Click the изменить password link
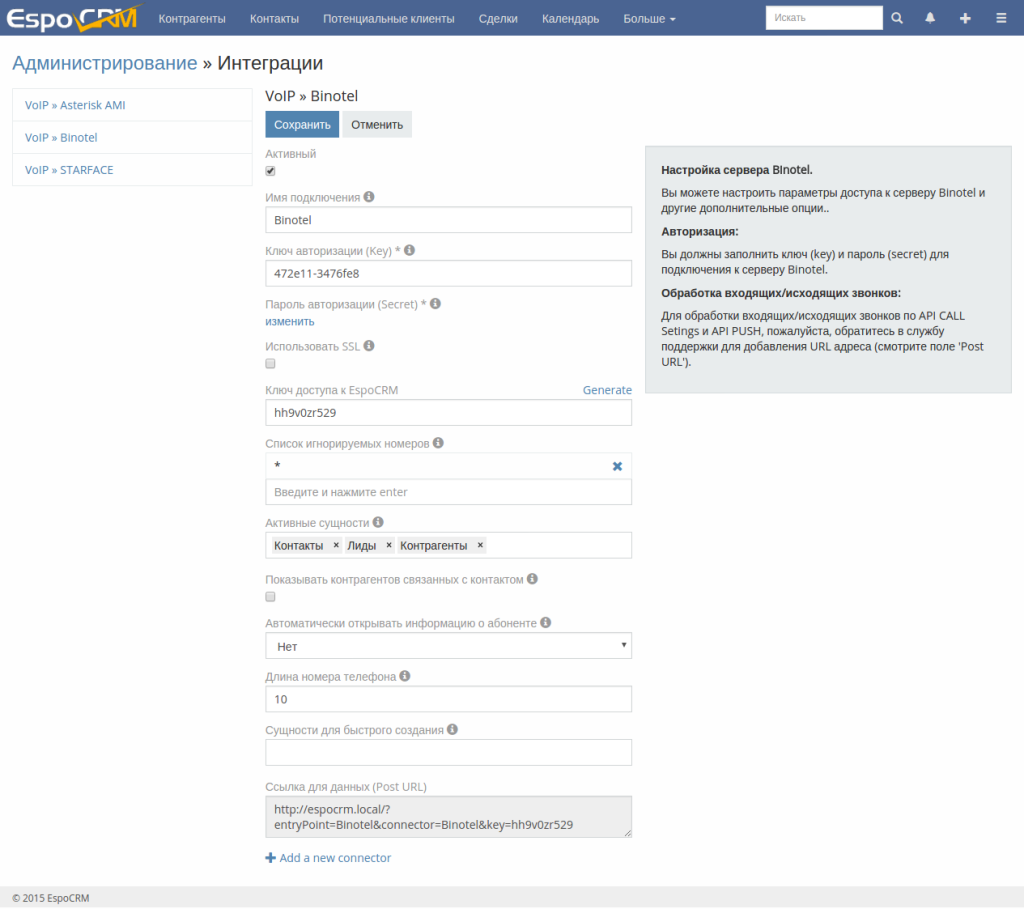 pos(290,321)
